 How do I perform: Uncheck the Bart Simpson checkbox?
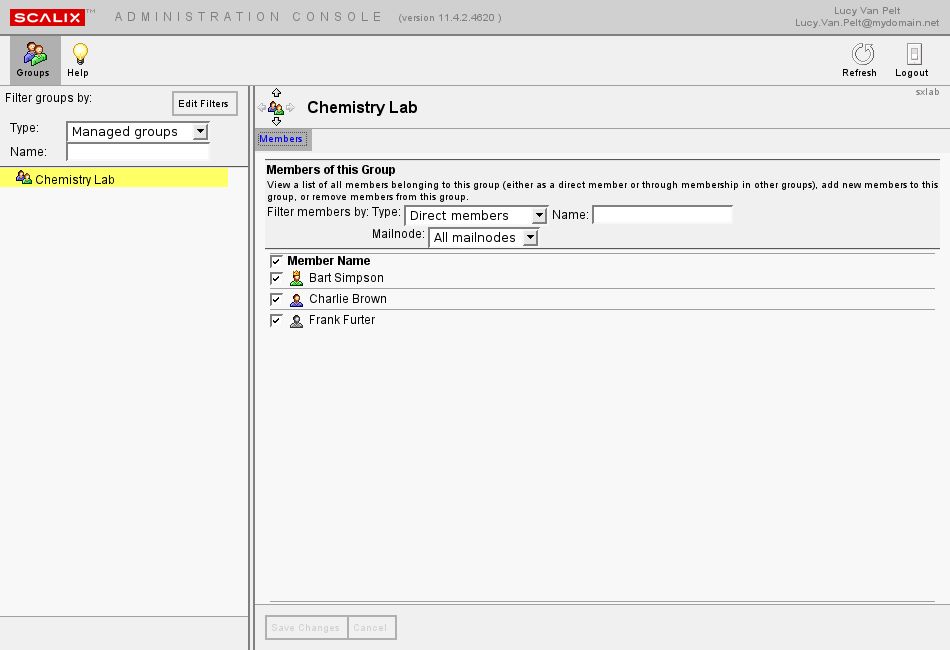pyautogui.click(x=277, y=279)
